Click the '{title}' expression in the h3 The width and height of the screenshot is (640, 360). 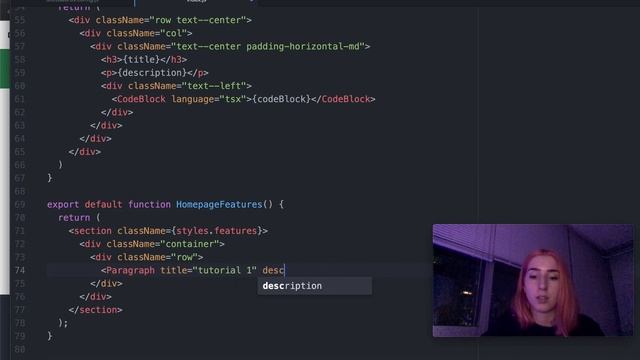coord(141,60)
